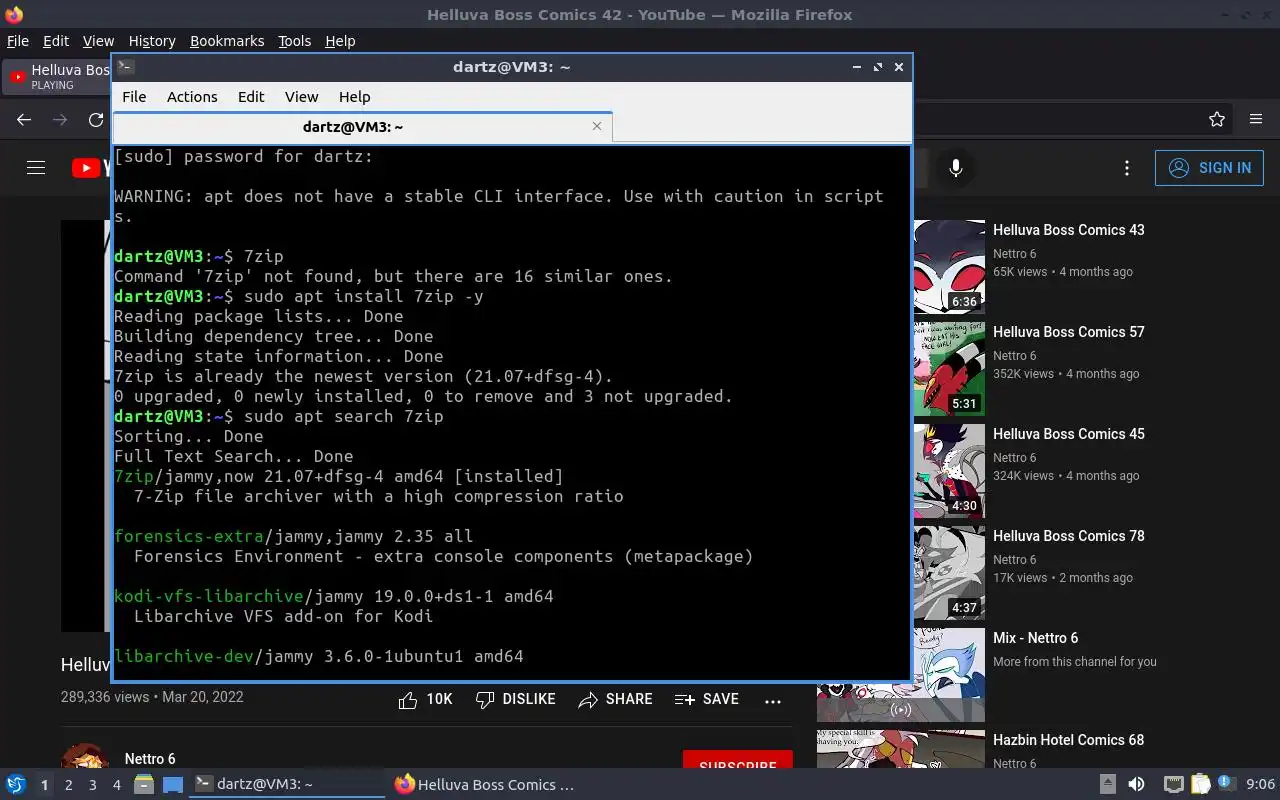The width and height of the screenshot is (1280, 800).
Task: Like the video (10K thumbs up)
Action: click(x=425, y=700)
